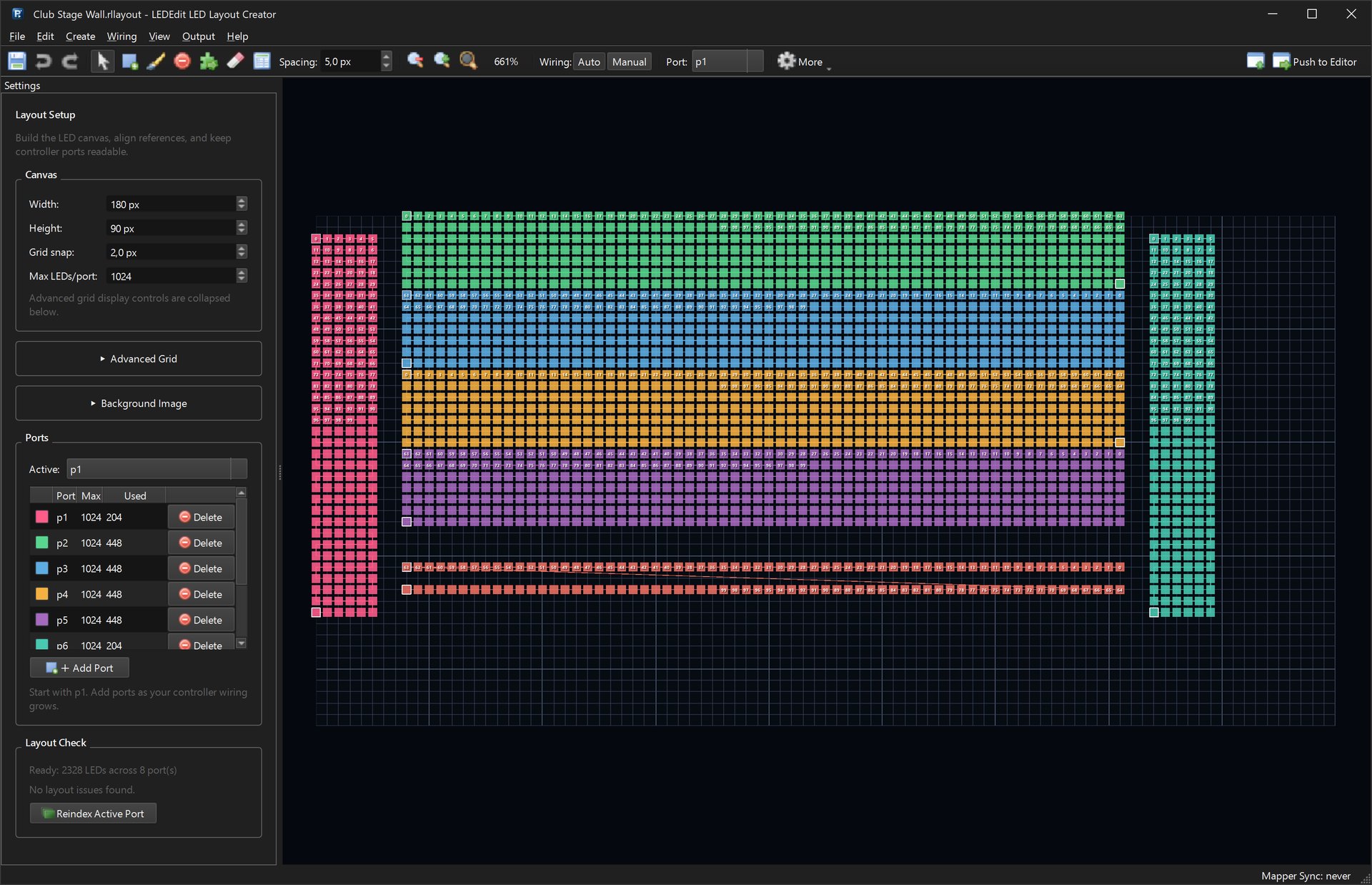This screenshot has height=885, width=1372.
Task: Select the green puzzle piece tool
Action: click(x=209, y=61)
